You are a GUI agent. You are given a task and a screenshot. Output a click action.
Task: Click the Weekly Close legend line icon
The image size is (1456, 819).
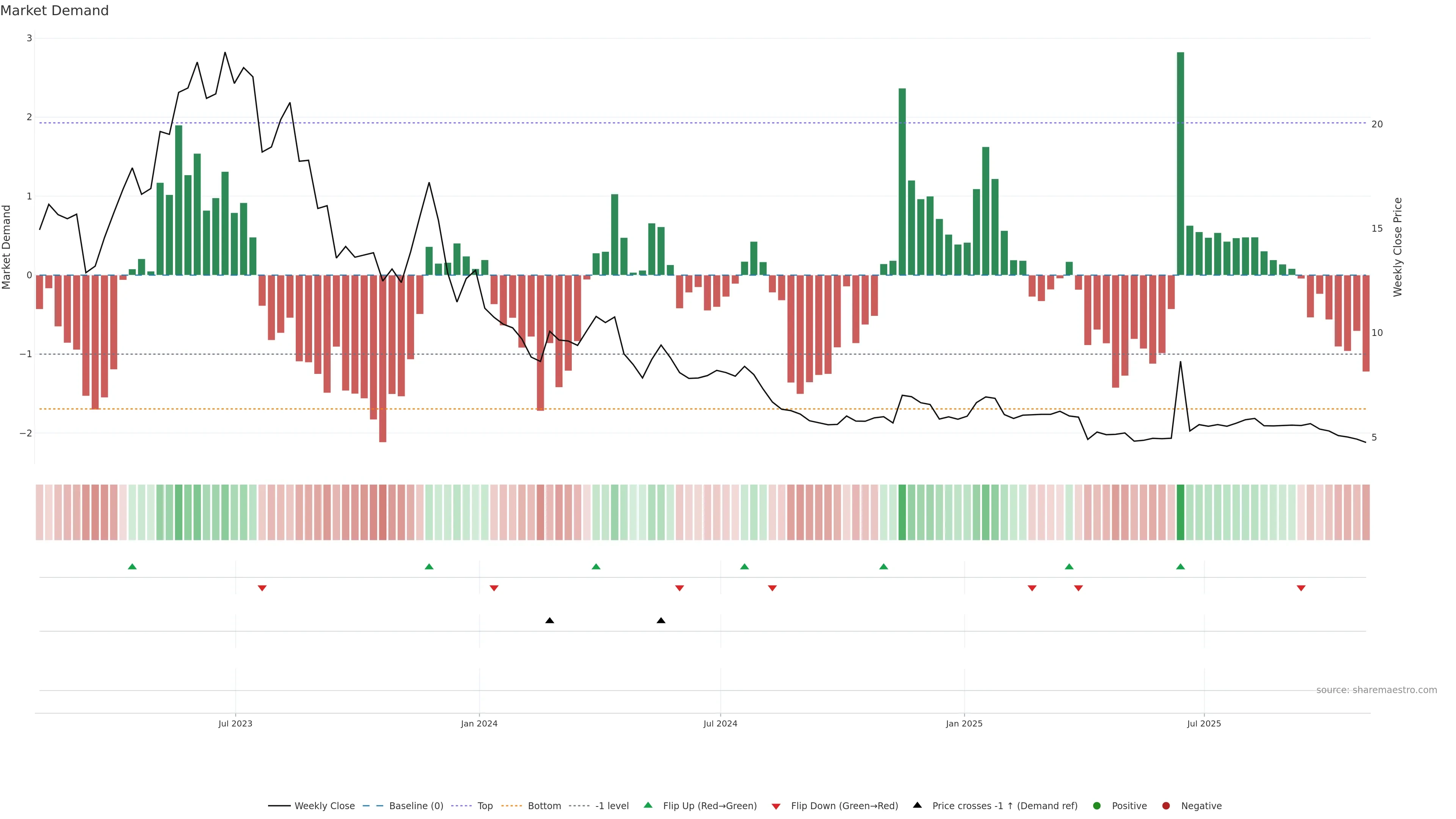click(x=279, y=805)
